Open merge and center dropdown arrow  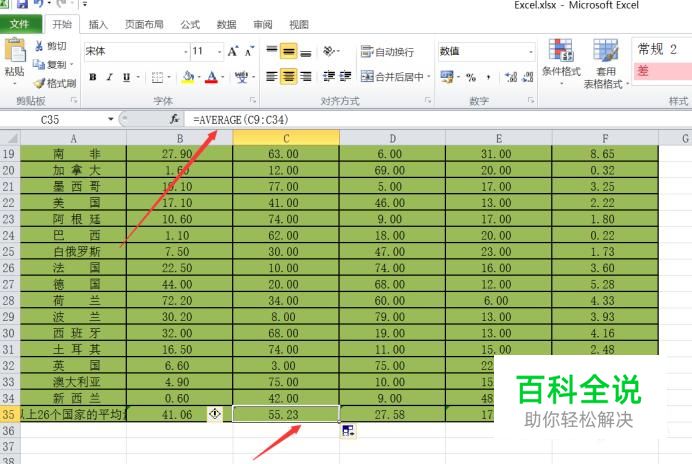point(429,77)
